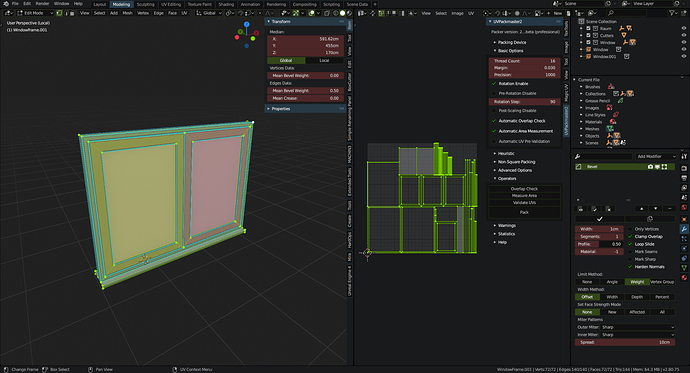Expand Materials in Current File tree

point(581,122)
